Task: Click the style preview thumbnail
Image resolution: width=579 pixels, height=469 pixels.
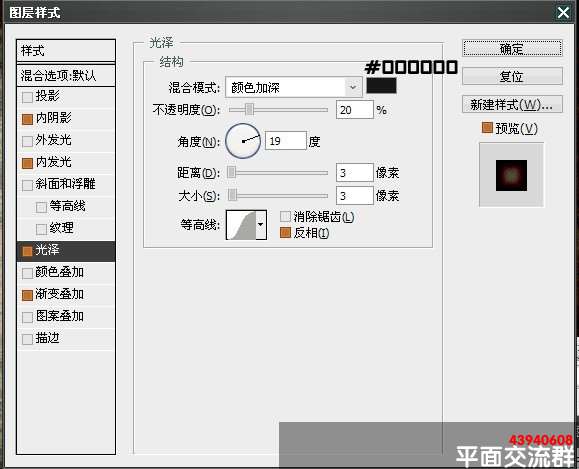Action: pyautogui.click(x=511, y=175)
